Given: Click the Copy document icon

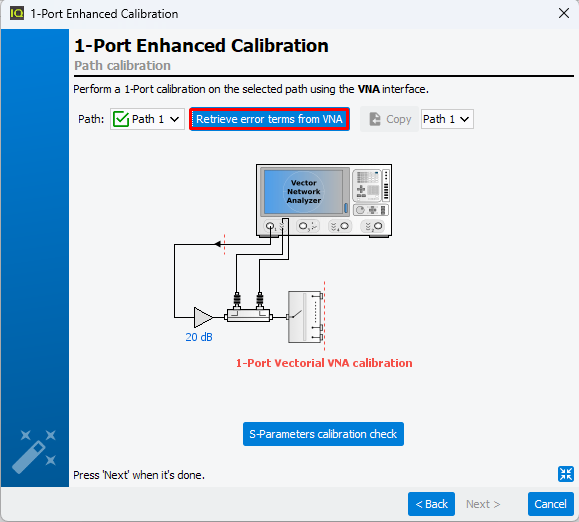Looking at the screenshot, I should (x=375, y=119).
